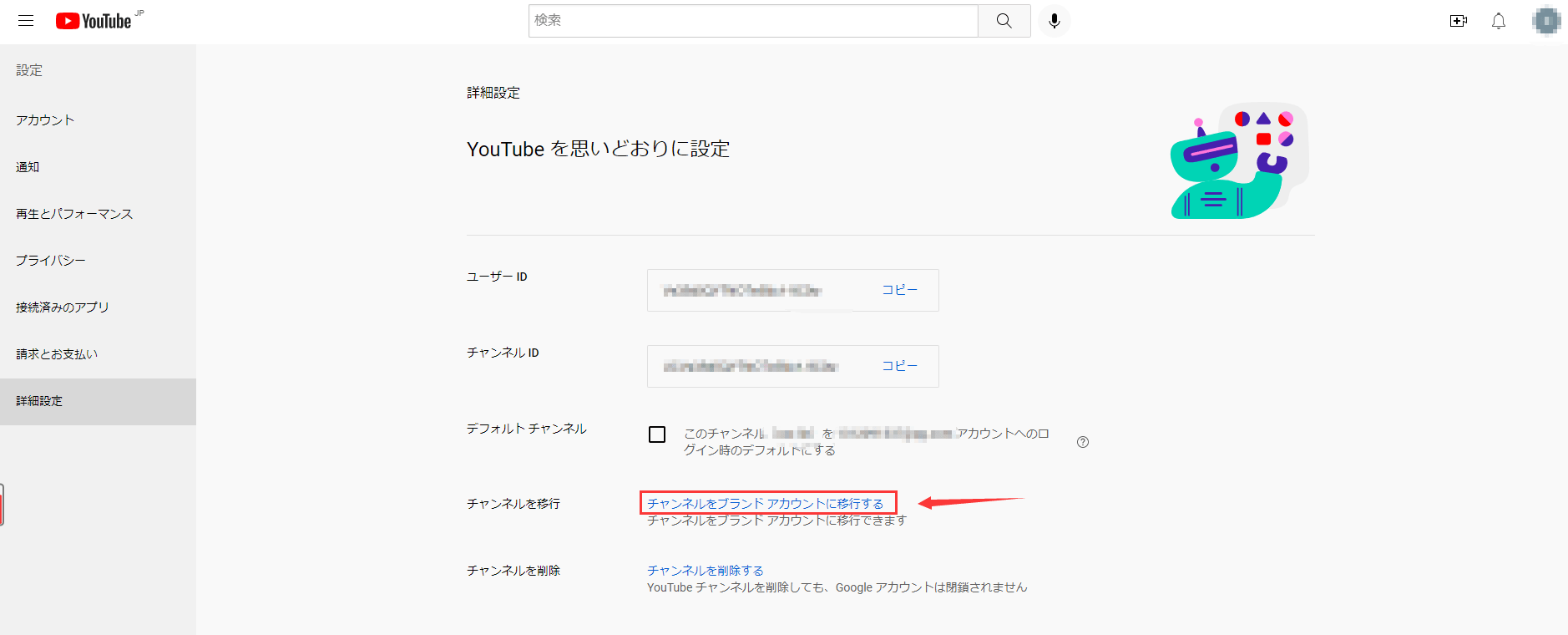Click the チャンネルを削除 label
The width and height of the screenshot is (1568, 635).
click(513, 571)
